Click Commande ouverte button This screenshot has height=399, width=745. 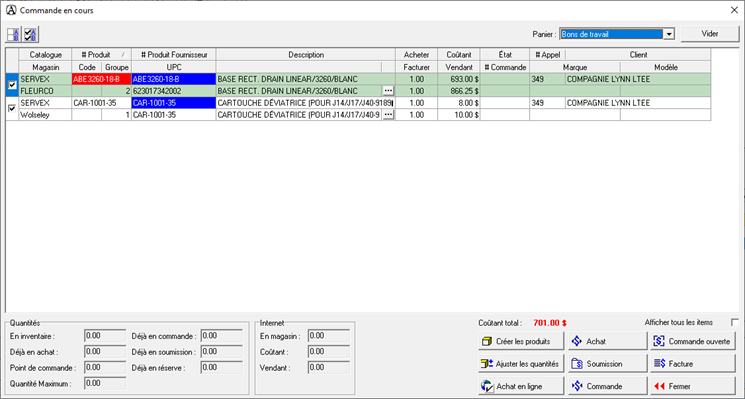click(x=693, y=341)
